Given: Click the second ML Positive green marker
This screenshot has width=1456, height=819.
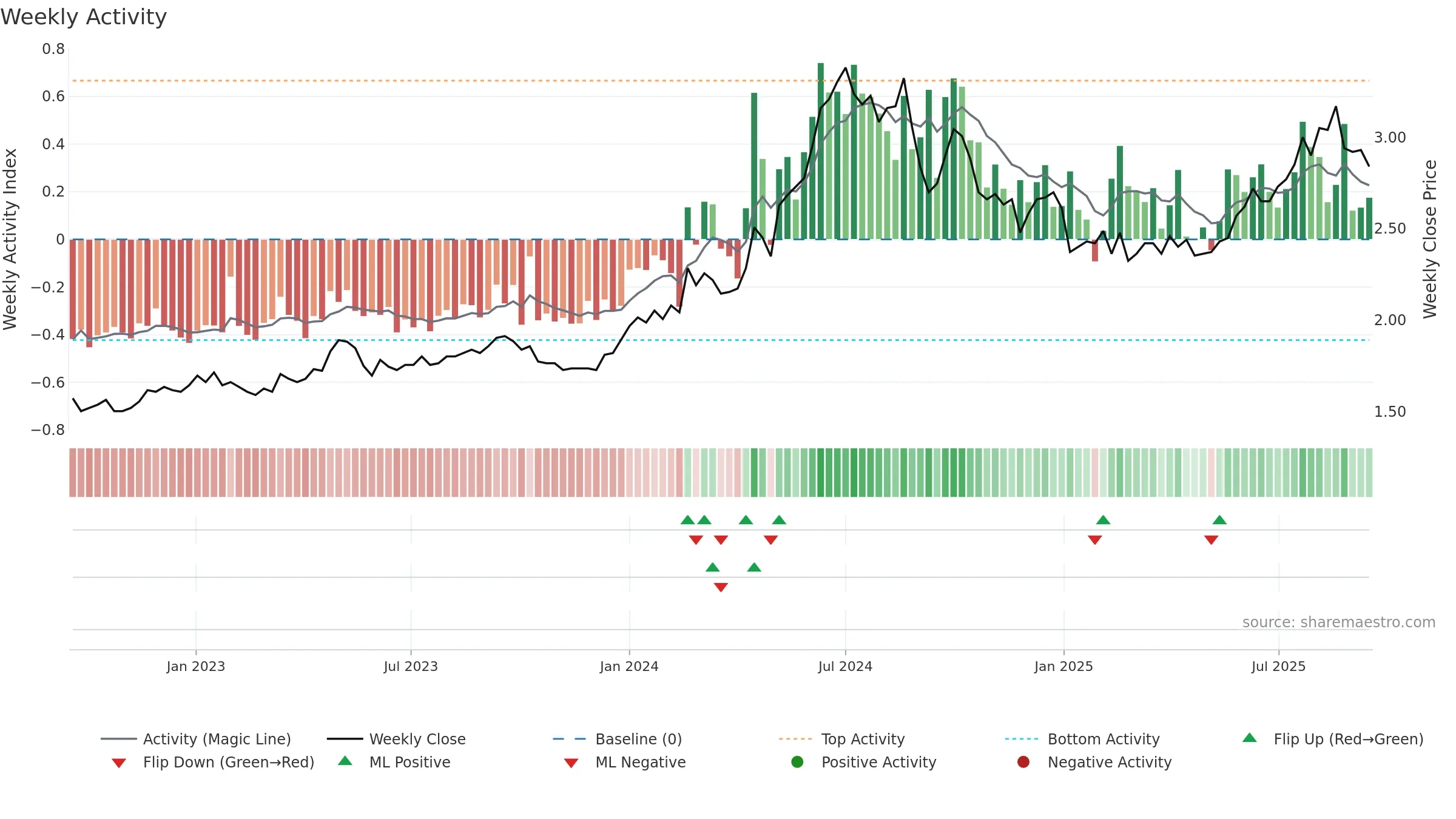Looking at the screenshot, I should 754,567.
